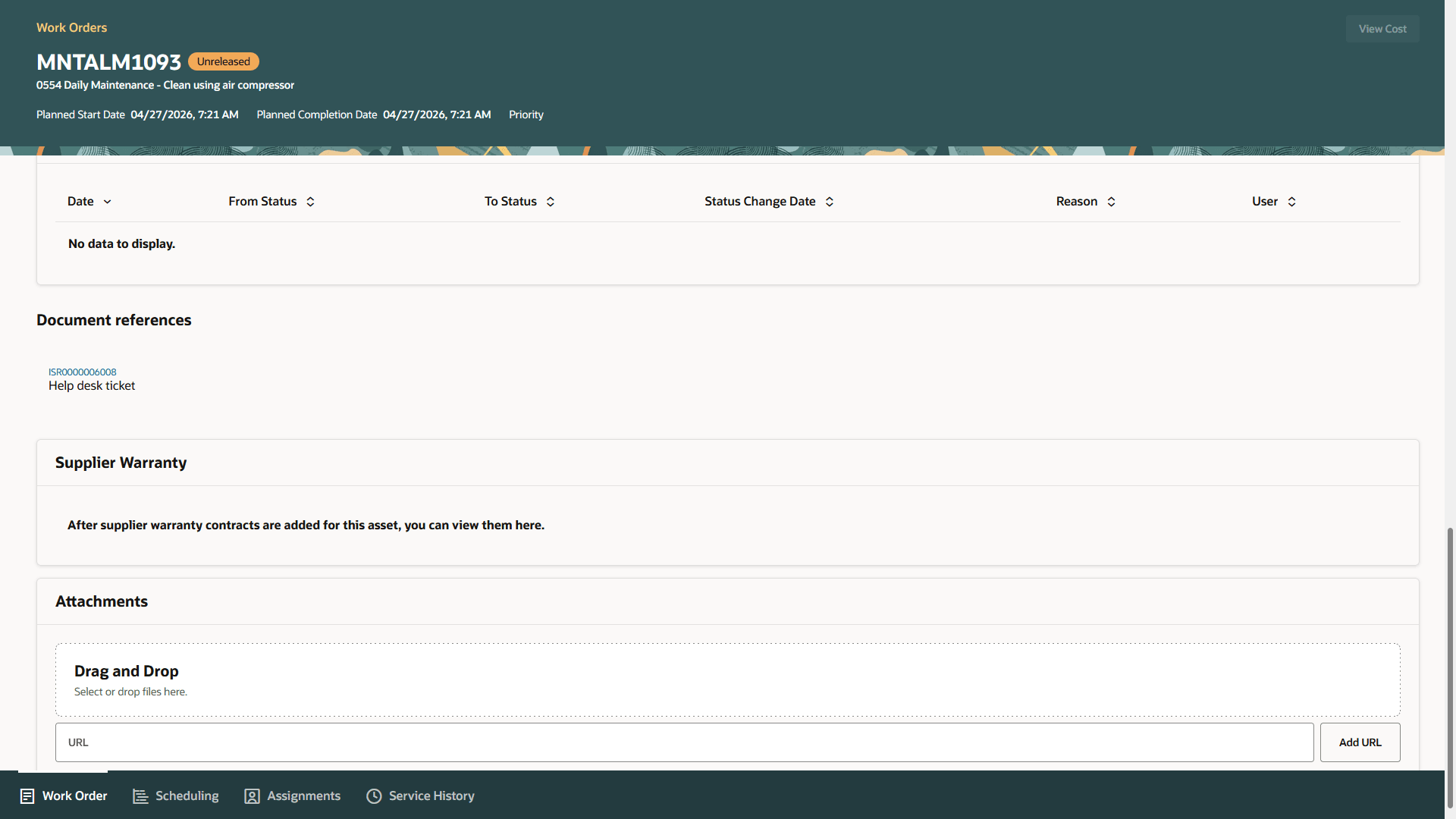Click the "No data to display." text
The width and height of the screenshot is (1456, 819).
point(121,244)
